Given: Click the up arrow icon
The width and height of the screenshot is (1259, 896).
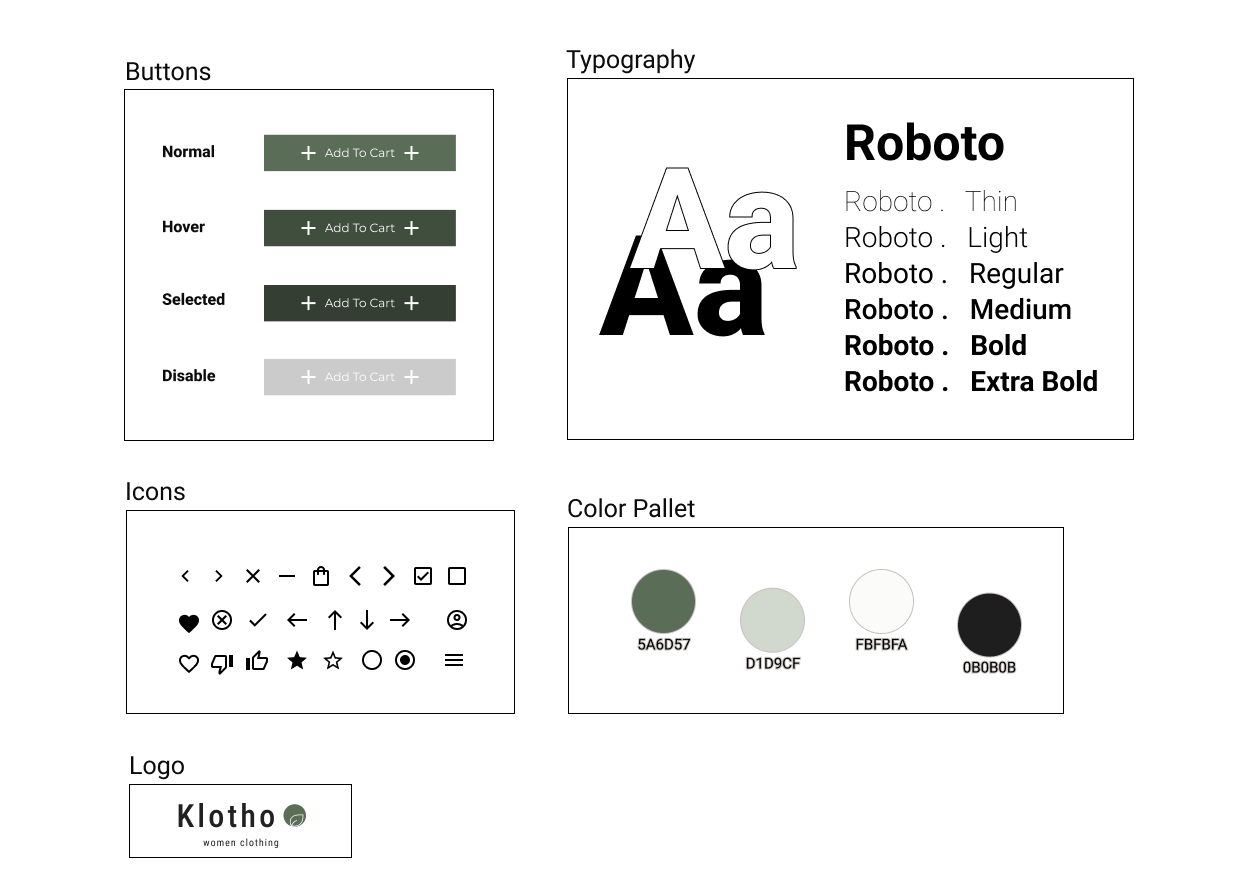Looking at the screenshot, I should click(335, 620).
